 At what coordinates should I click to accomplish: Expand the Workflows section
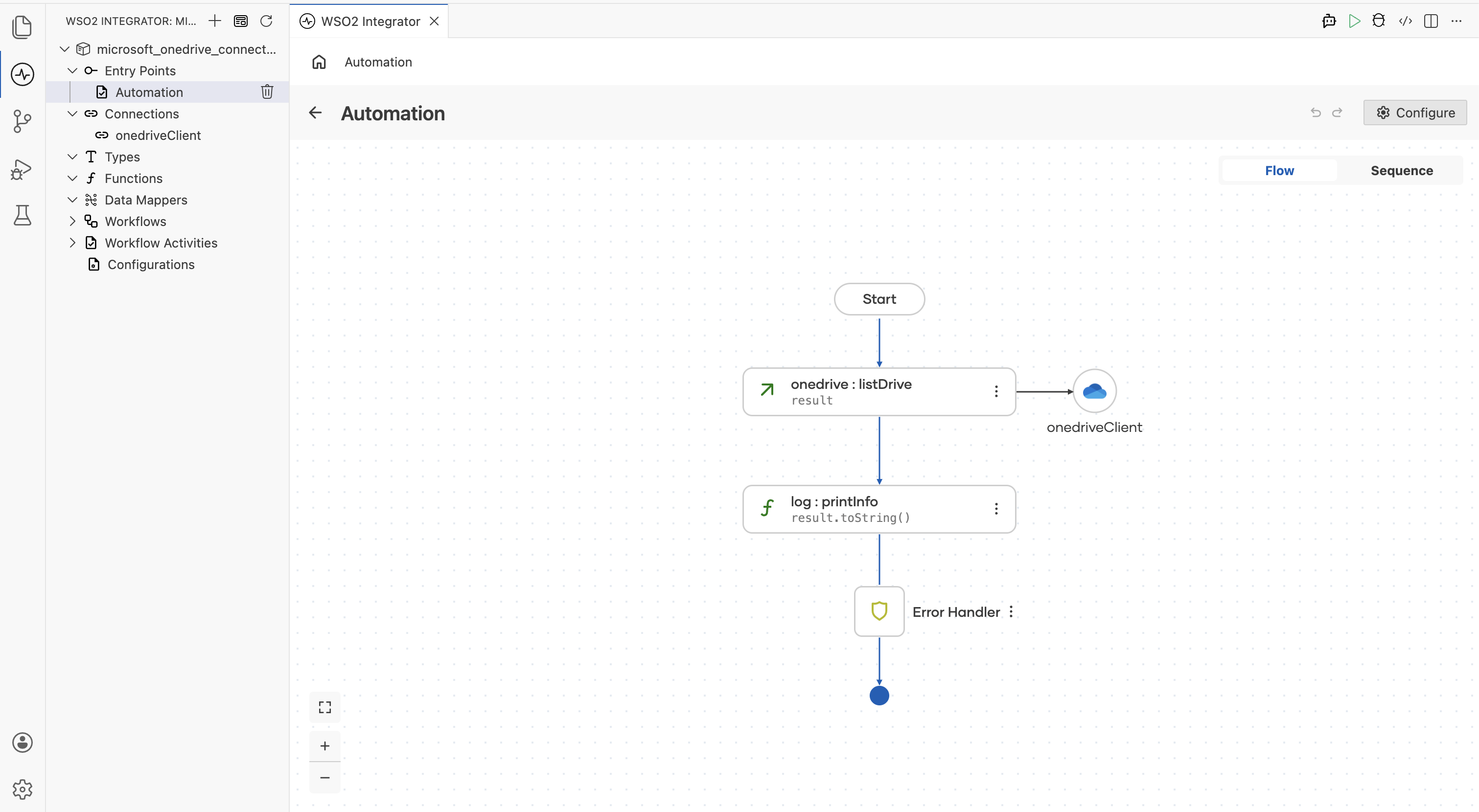click(x=72, y=222)
